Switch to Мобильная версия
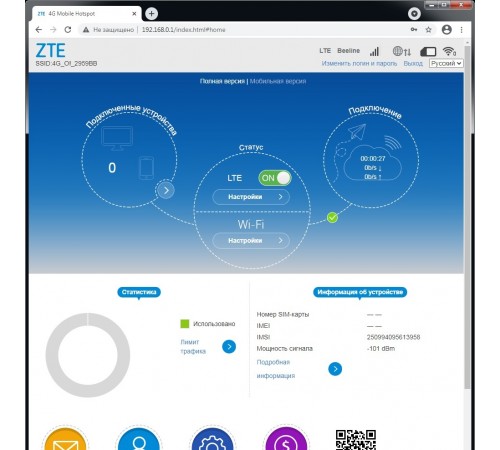 (278, 81)
